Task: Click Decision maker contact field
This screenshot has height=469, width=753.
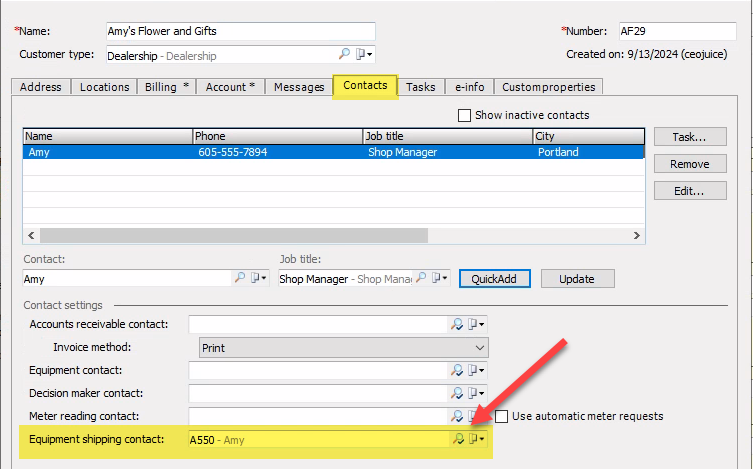Action: (x=318, y=393)
